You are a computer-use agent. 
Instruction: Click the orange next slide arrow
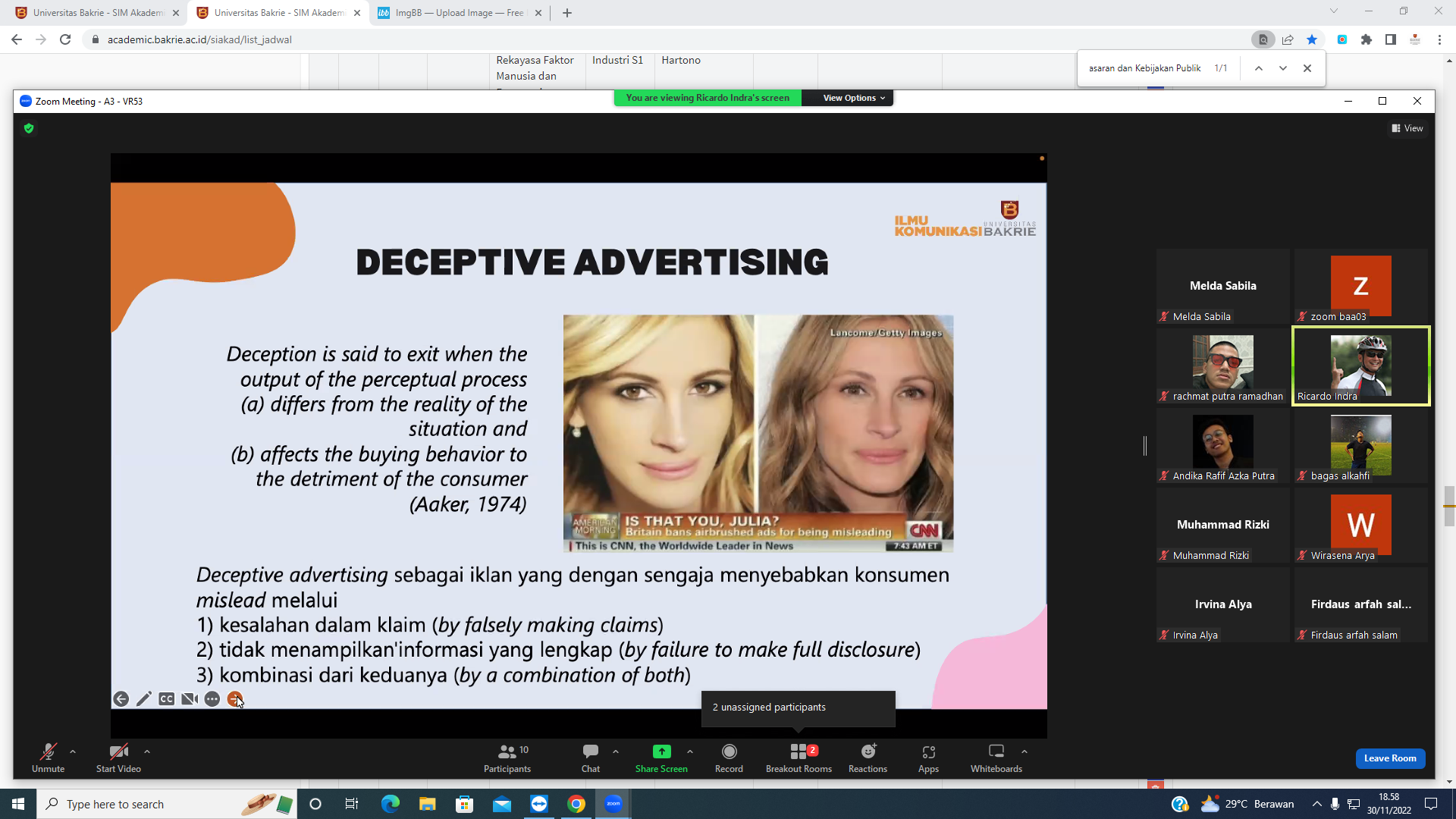point(235,699)
